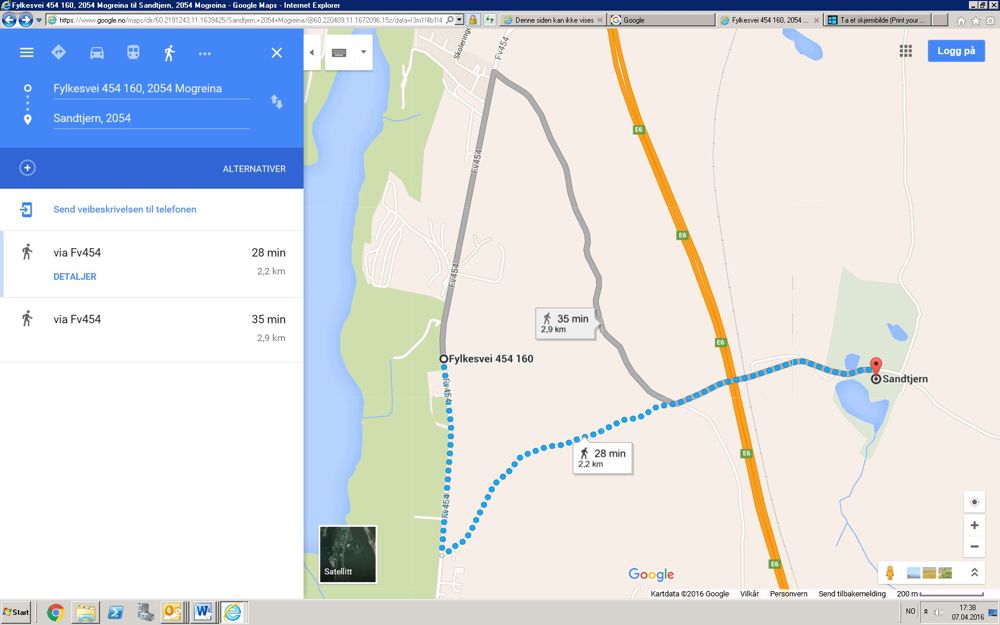Close the Denne siden kan ikke vises tab
Screen dimensions: 1000x625
599,20
